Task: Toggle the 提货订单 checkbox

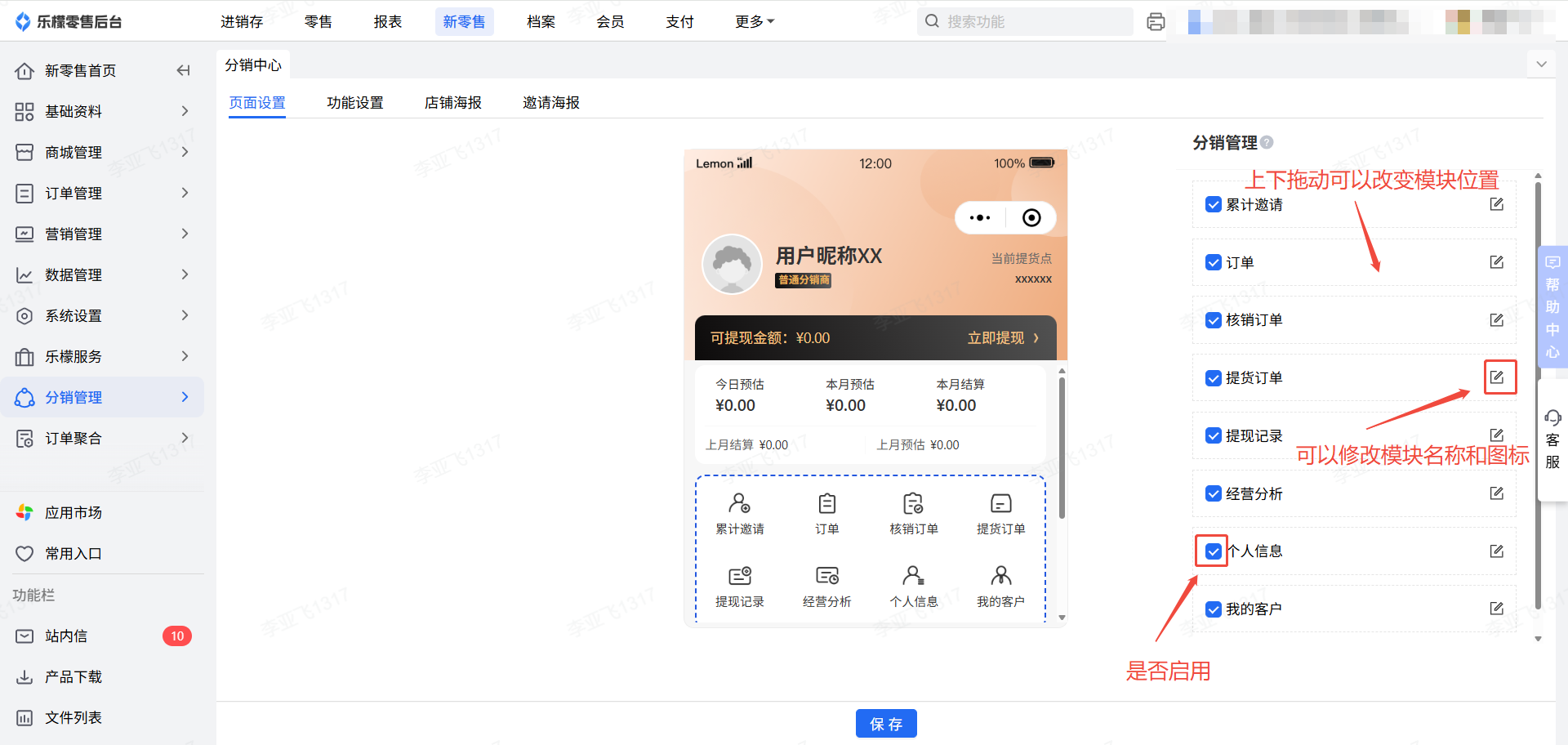Action: click(1214, 378)
